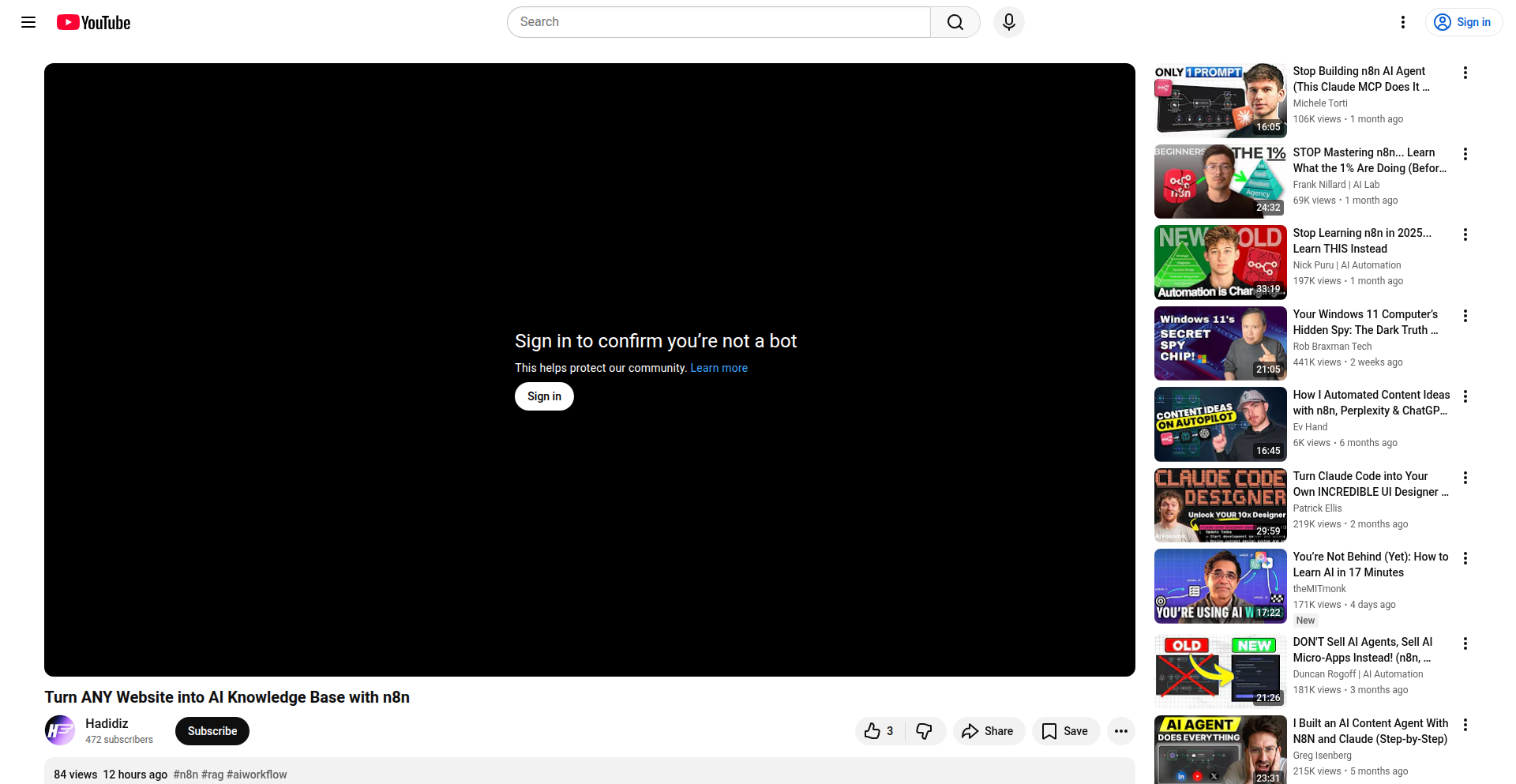Viewport: 1516px width, 784px height.
Task: Click the top-right Sign in button
Action: tap(1463, 22)
